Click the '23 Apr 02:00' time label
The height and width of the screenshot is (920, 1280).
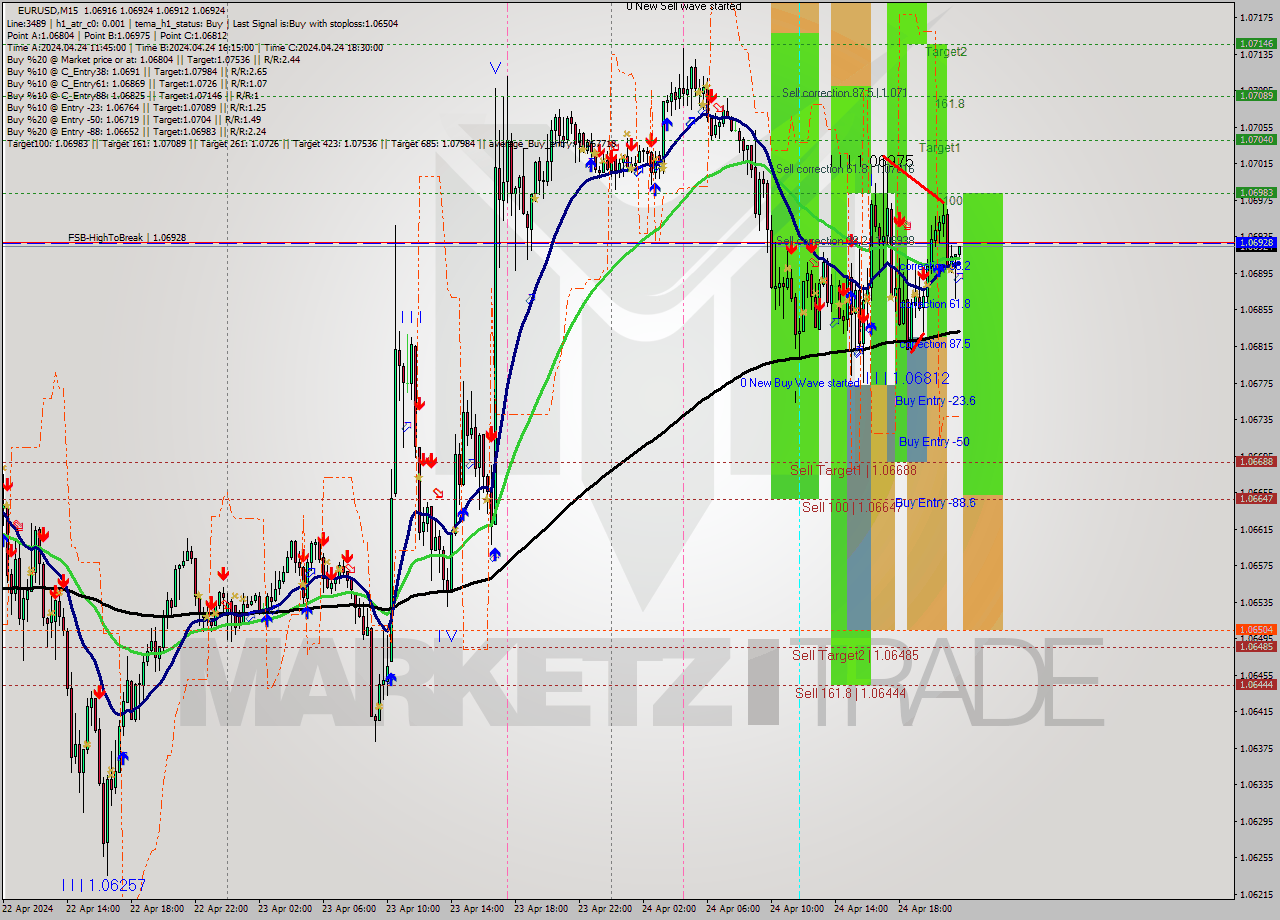(x=285, y=909)
